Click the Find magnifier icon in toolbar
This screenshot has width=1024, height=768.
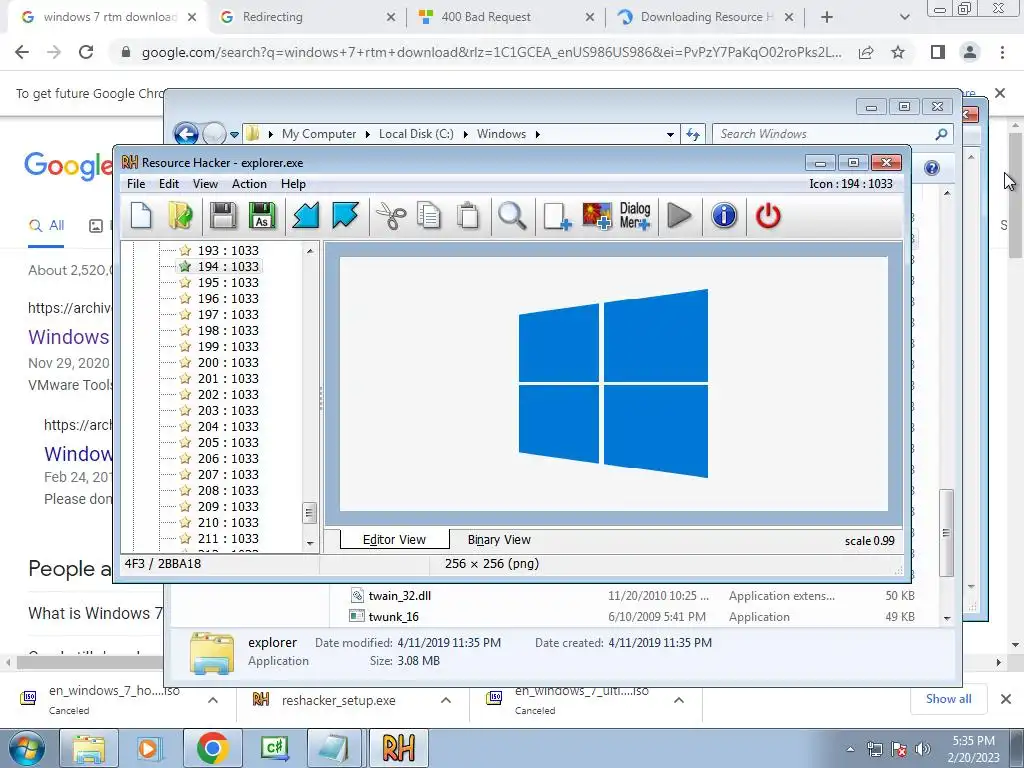[x=512, y=216]
